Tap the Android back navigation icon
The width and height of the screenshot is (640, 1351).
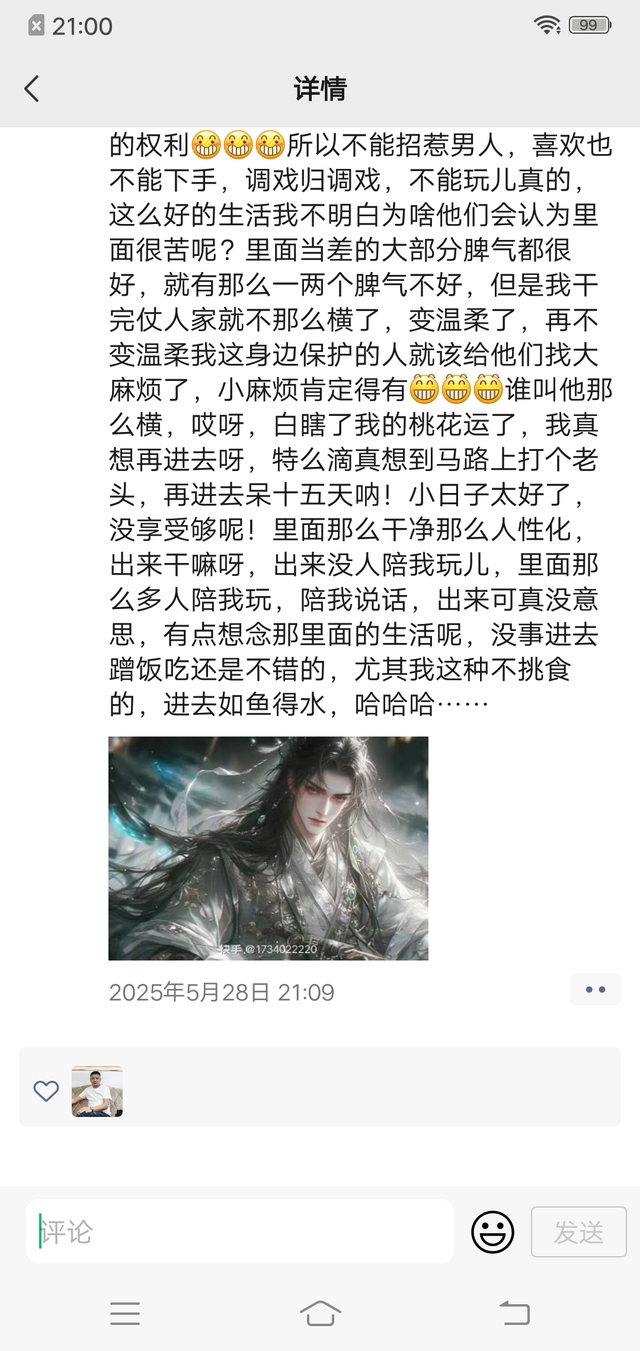coord(515,1313)
